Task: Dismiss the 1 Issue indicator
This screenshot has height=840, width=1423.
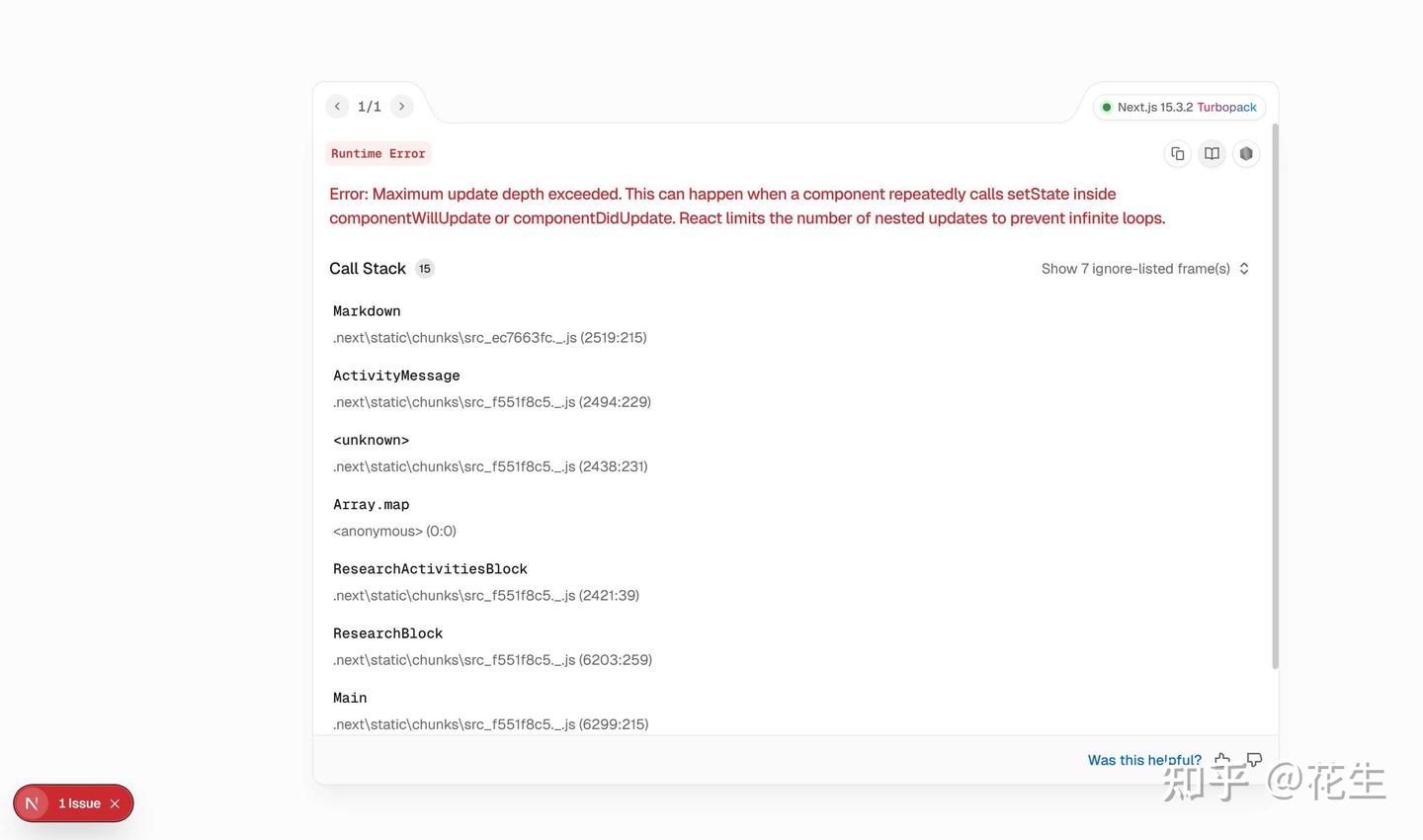Action: [115, 803]
